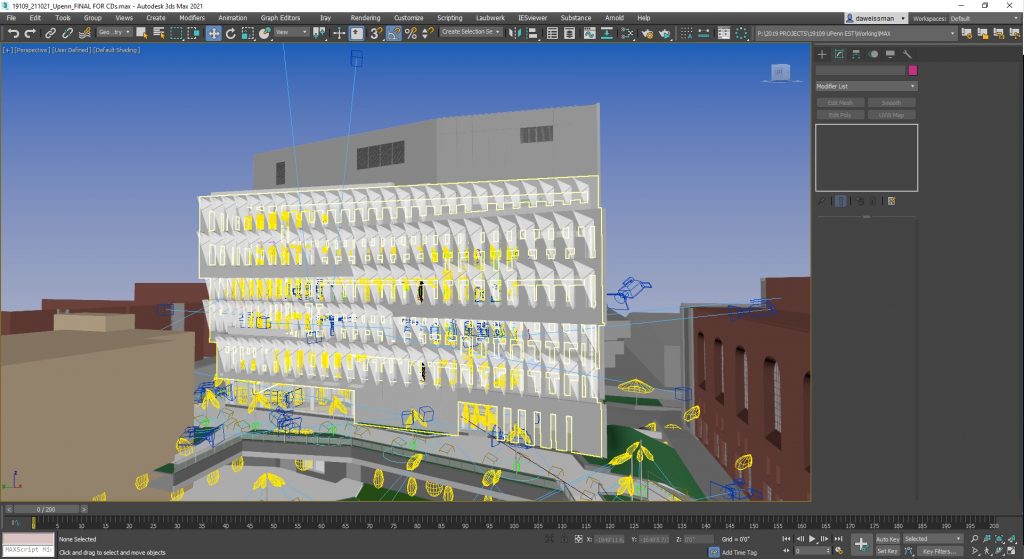The width and height of the screenshot is (1024, 559).
Task: Click the Align tool icon
Action: click(532, 33)
